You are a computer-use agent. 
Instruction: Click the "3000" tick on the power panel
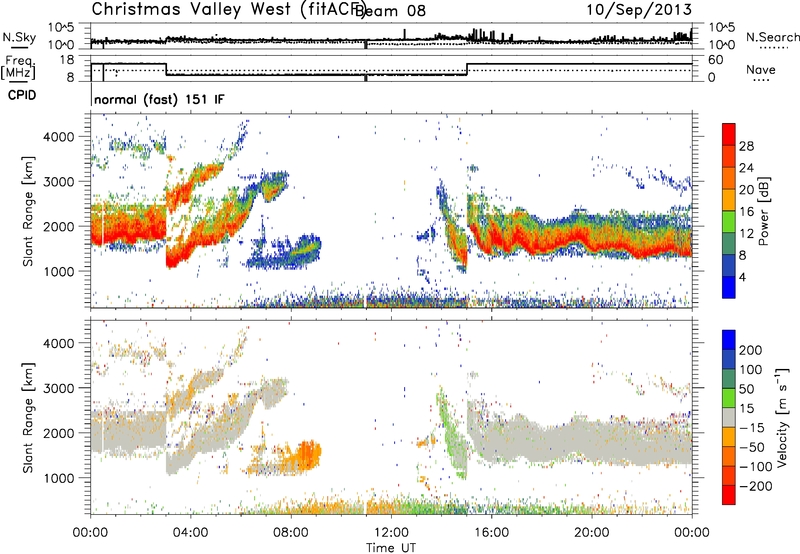58,182
